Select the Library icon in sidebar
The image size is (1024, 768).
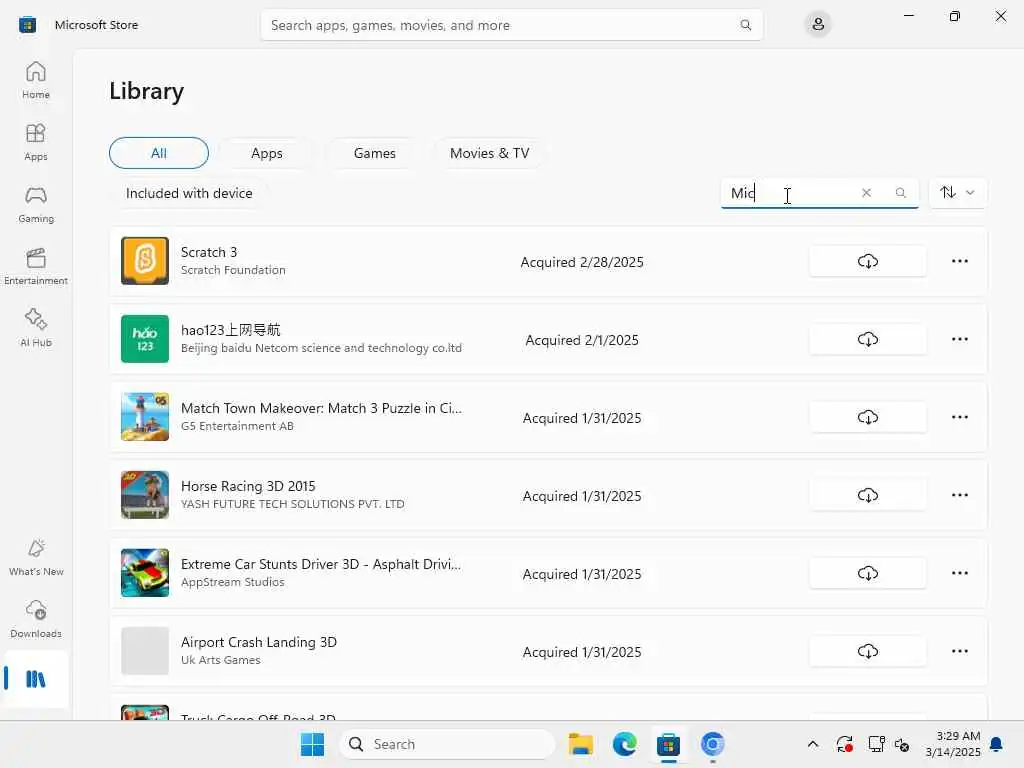36,679
